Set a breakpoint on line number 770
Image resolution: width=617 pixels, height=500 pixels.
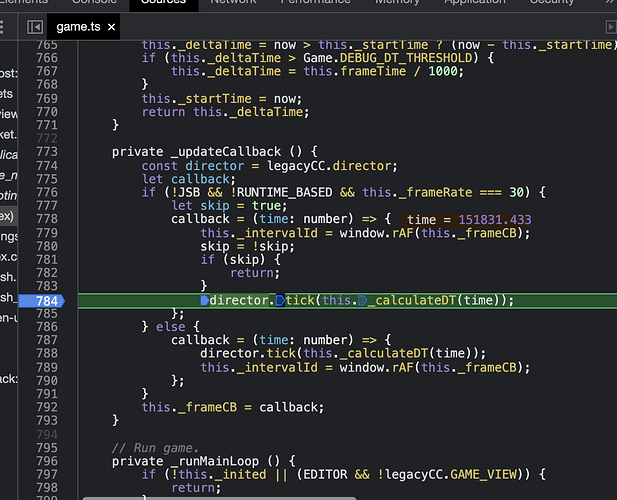click(x=47, y=112)
